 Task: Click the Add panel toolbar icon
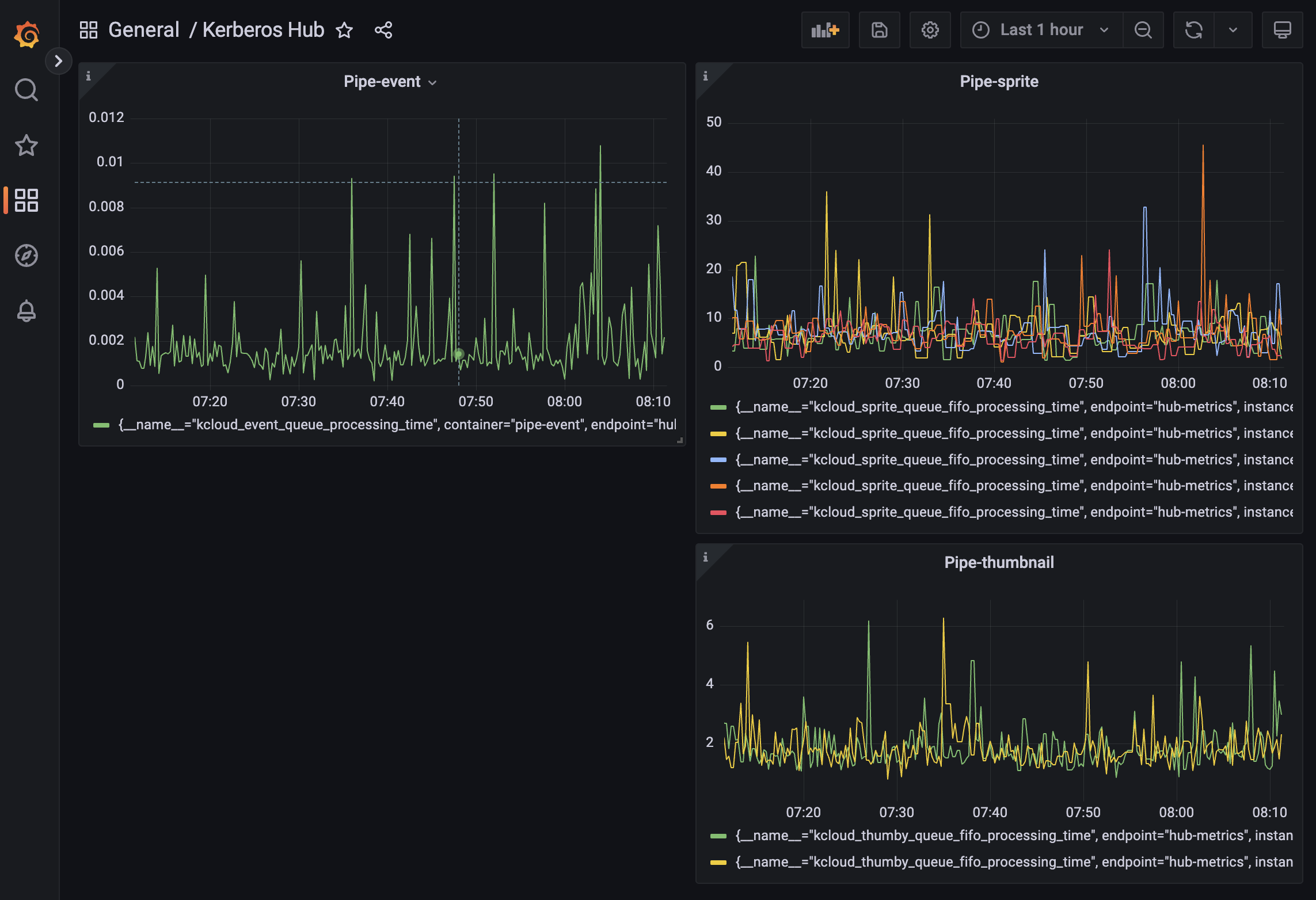(x=825, y=30)
